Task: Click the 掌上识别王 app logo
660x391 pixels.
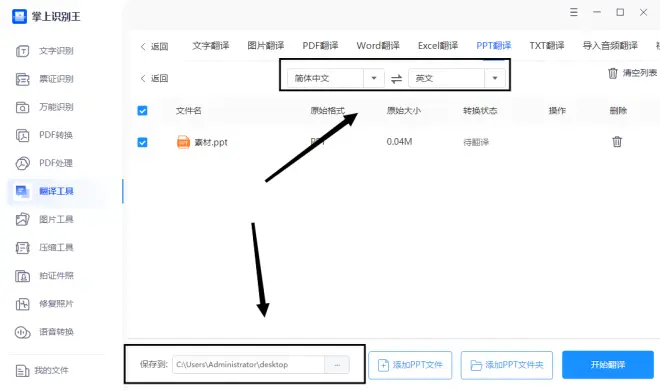Action: [19, 17]
